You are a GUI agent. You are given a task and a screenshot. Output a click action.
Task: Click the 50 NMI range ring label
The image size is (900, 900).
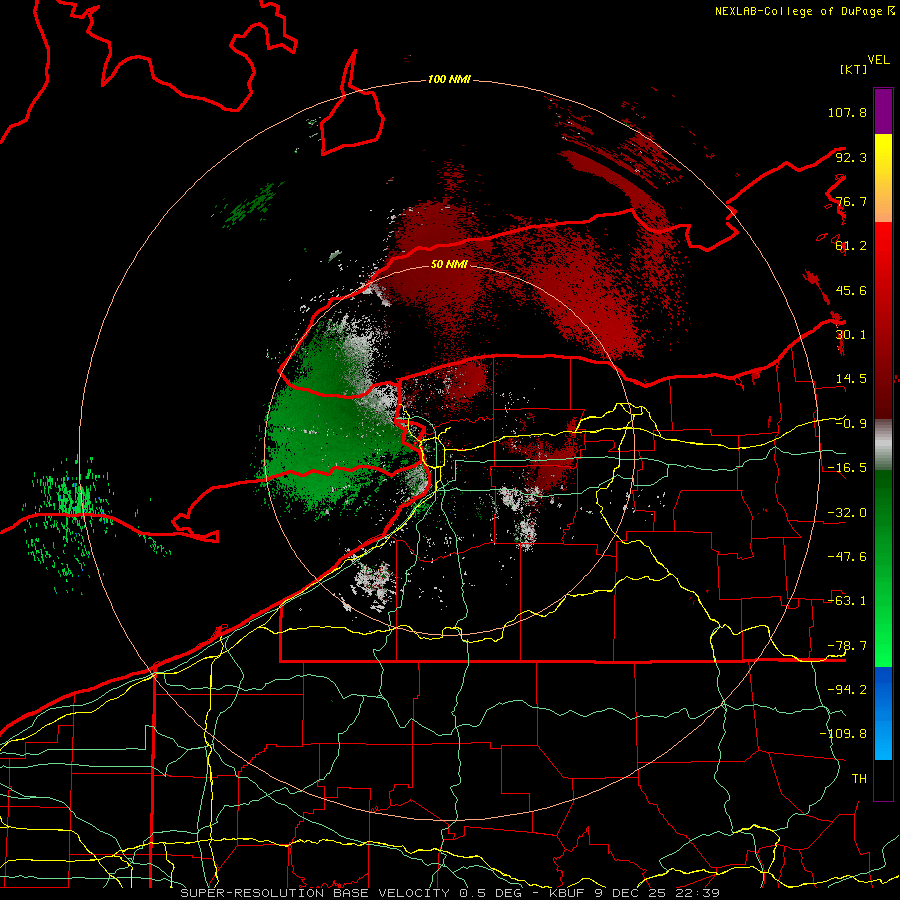(449, 264)
